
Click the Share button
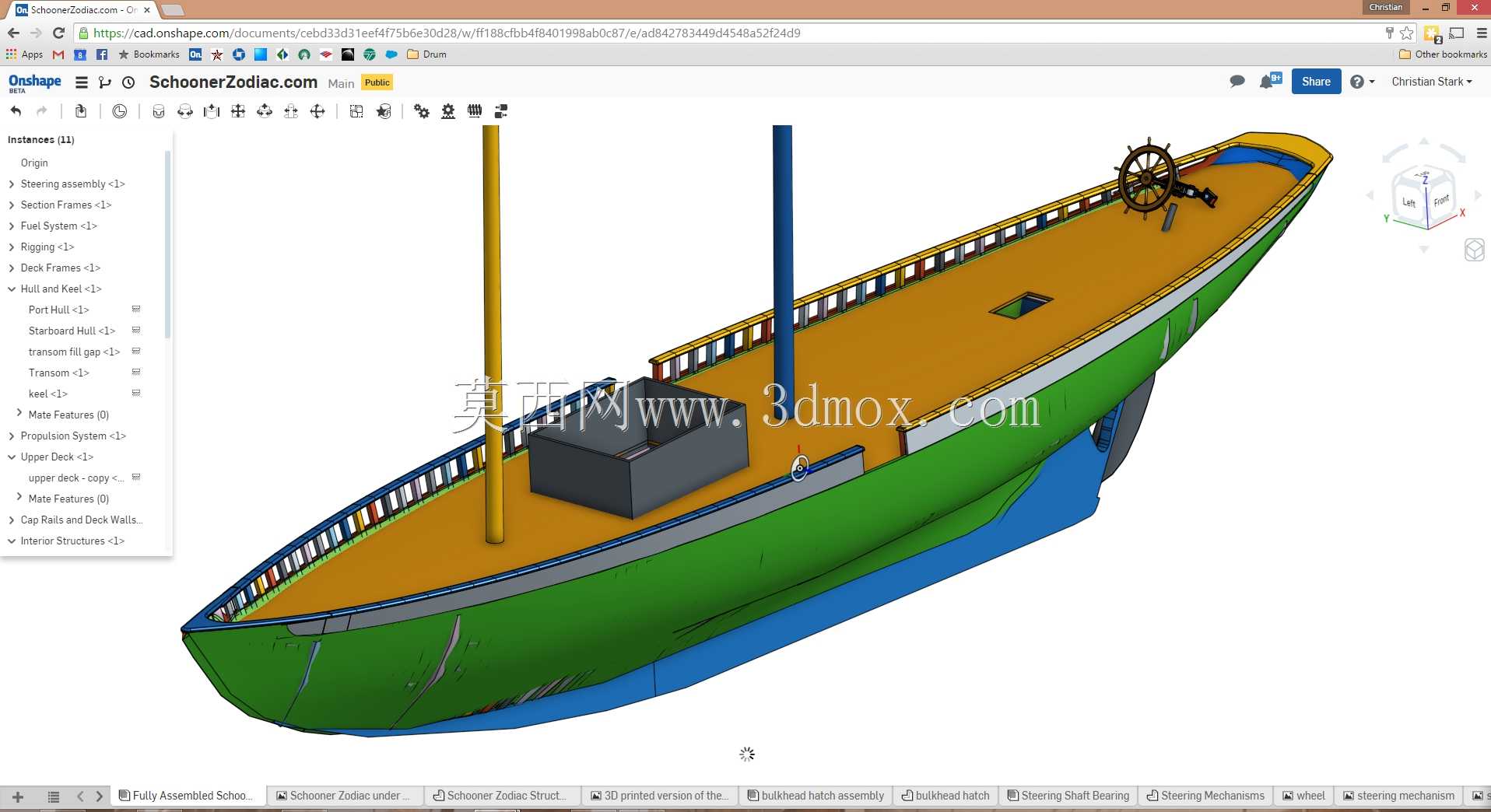click(1316, 82)
